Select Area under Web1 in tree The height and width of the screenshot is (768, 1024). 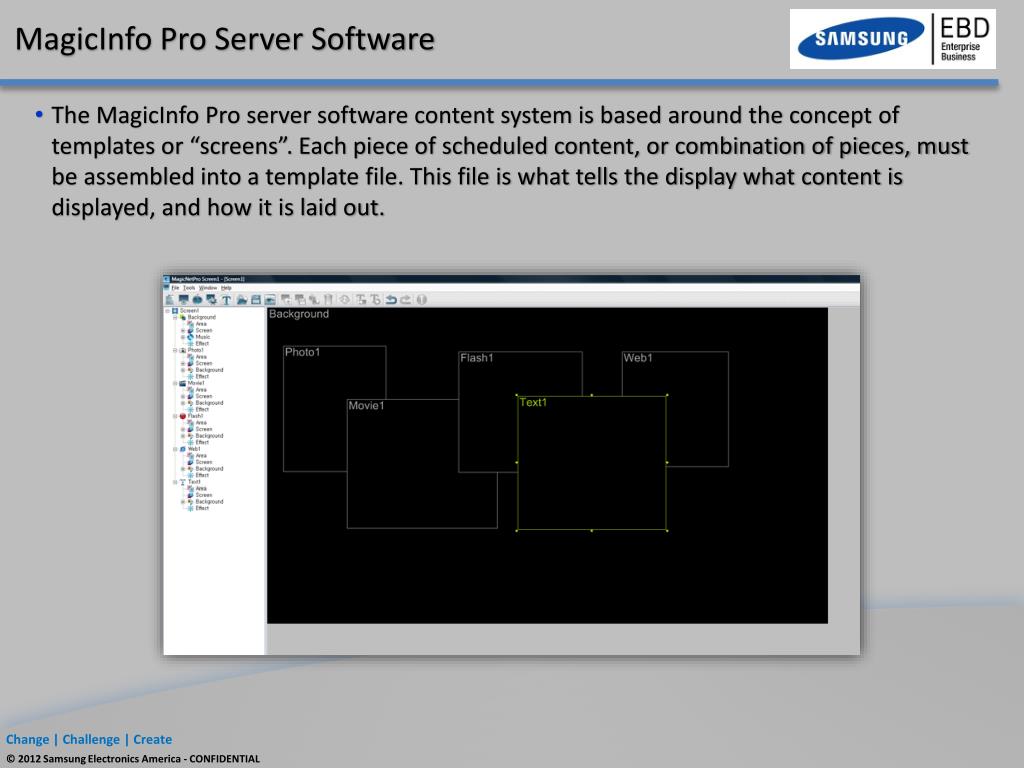point(201,456)
